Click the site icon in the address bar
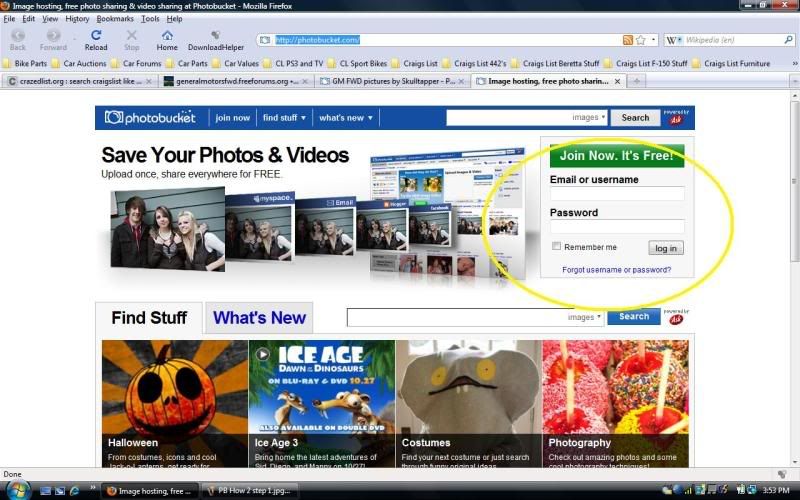Viewport: 800px width, 500px height. pos(265,40)
